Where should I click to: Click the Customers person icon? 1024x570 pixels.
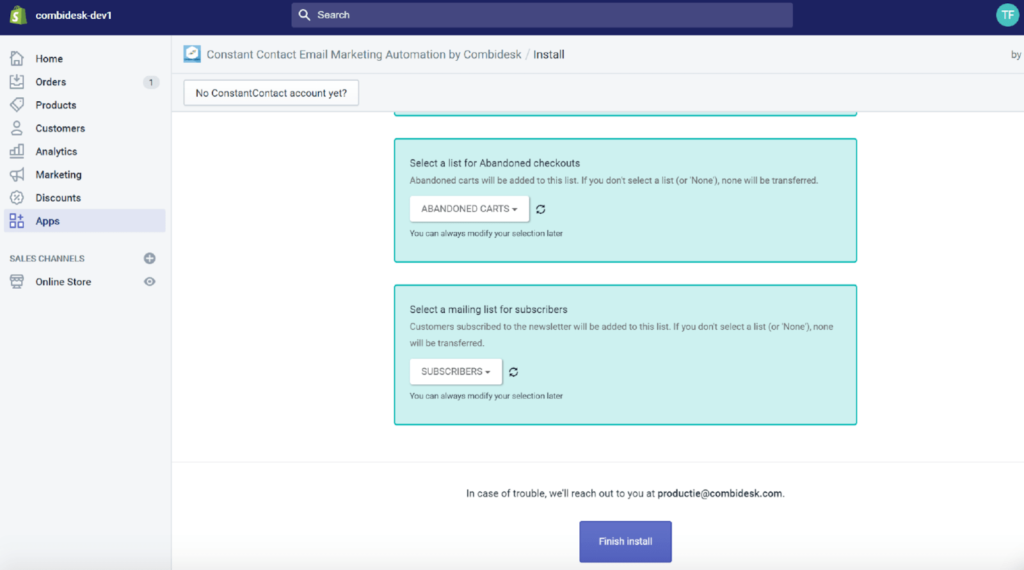[x=17, y=128]
